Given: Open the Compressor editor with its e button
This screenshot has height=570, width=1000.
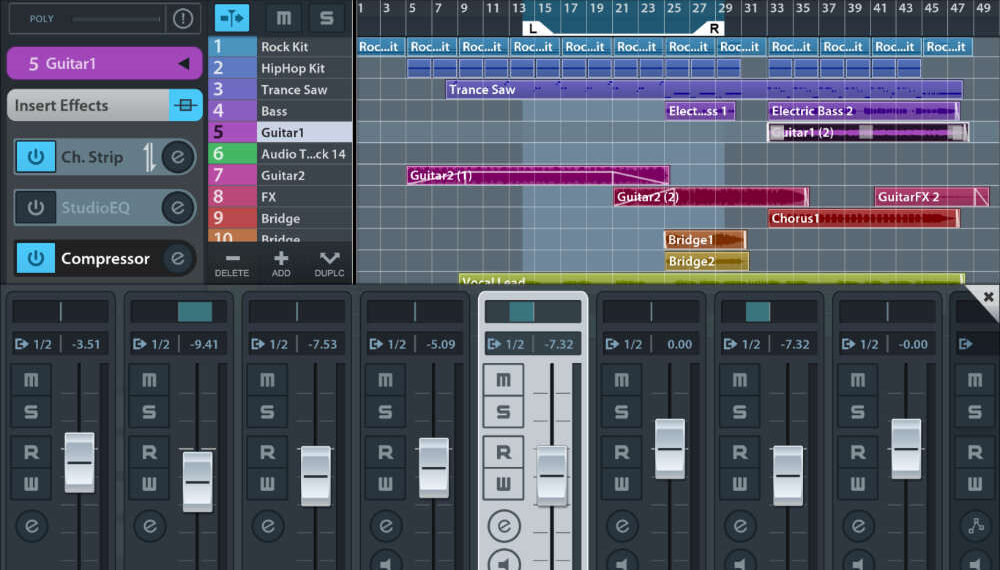Looking at the screenshot, I should click(179, 258).
